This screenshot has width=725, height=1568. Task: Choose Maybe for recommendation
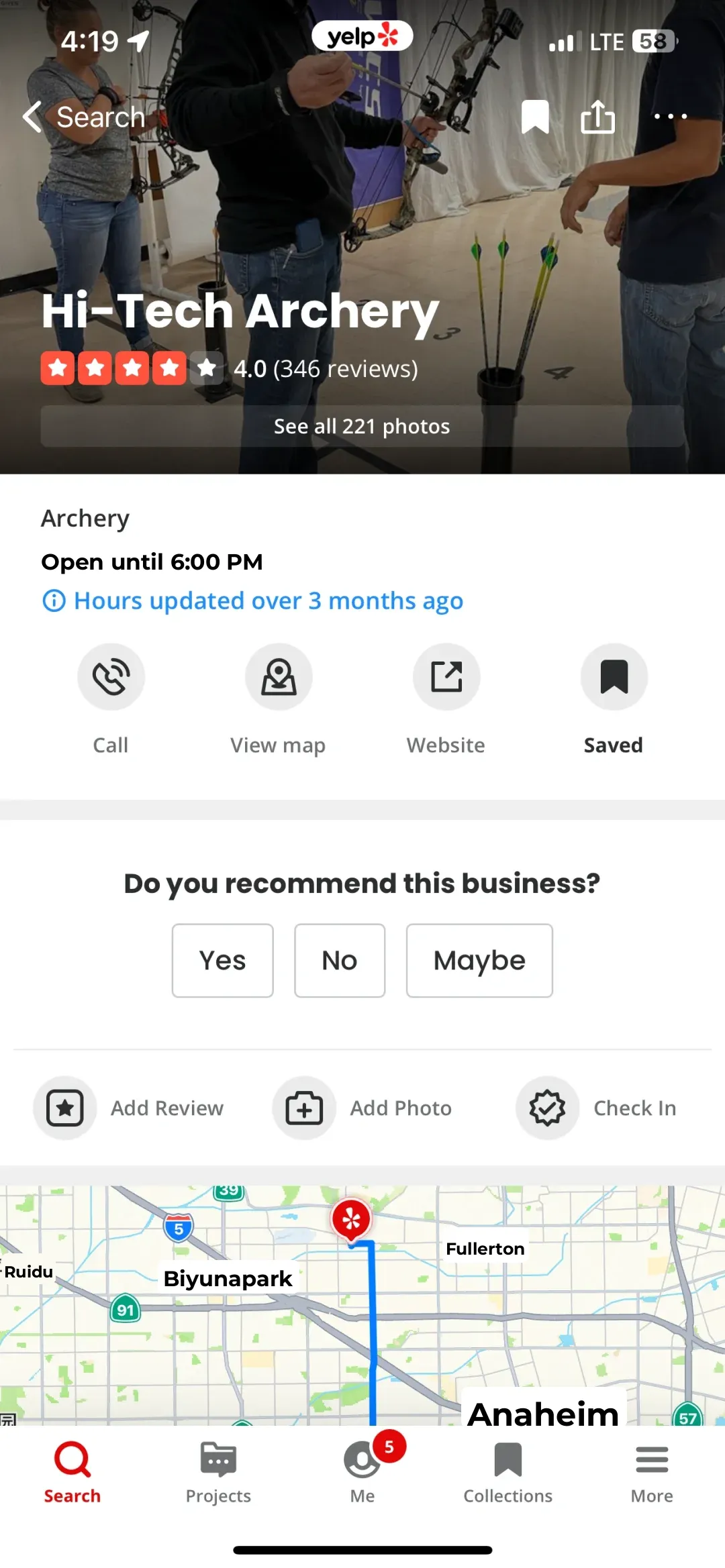pos(479,961)
